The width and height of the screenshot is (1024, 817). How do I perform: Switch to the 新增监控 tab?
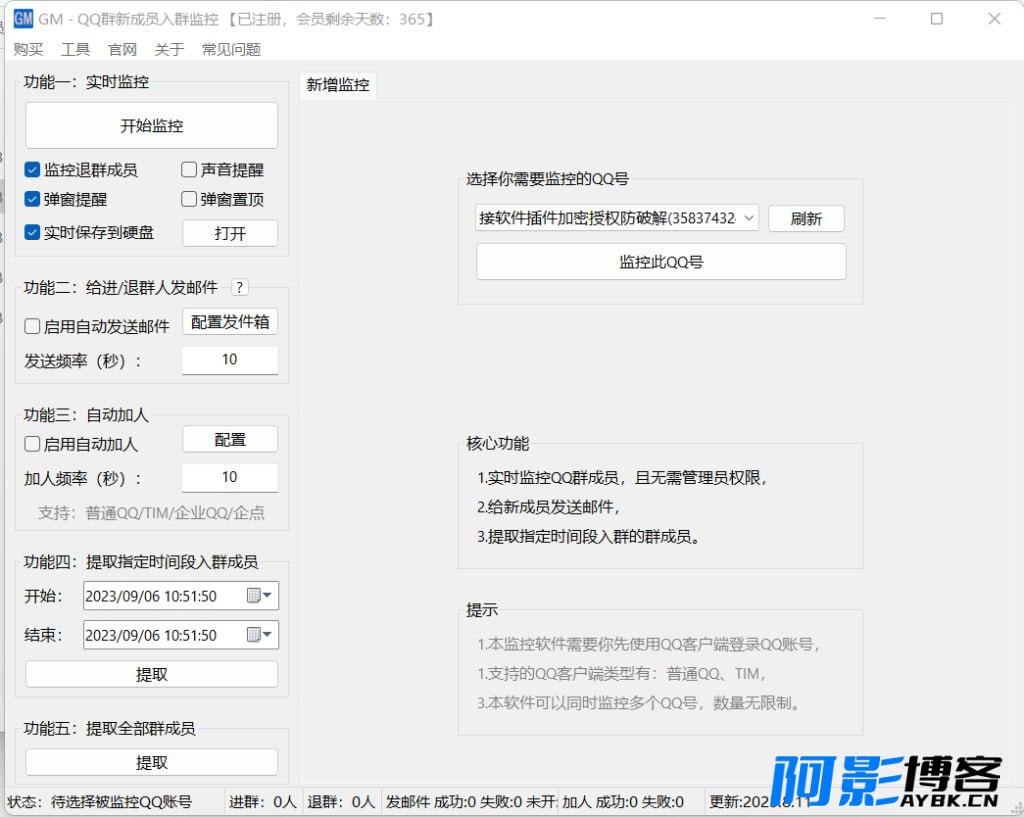tap(338, 85)
